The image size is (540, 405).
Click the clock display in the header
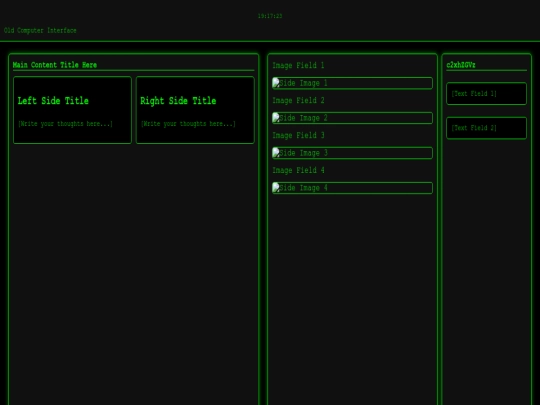[270, 16]
